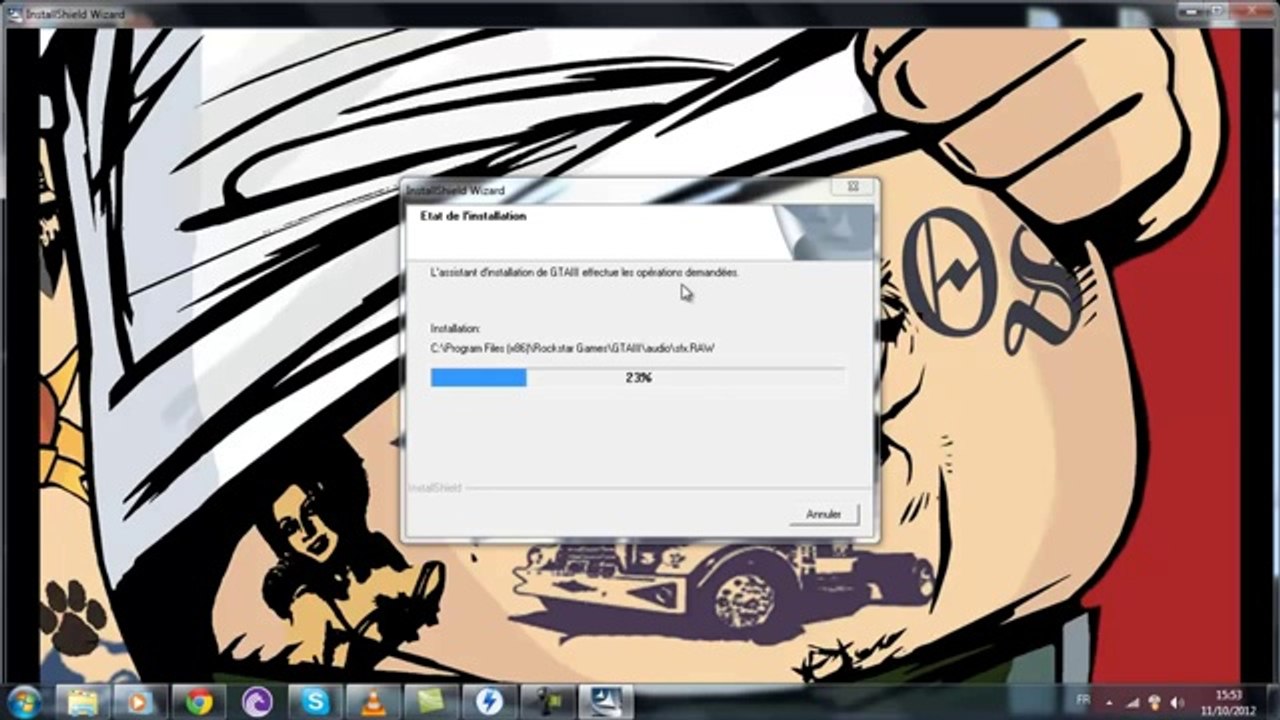This screenshot has height=720, width=1280.
Task: Open VLC media player from the taskbar
Action: point(373,702)
